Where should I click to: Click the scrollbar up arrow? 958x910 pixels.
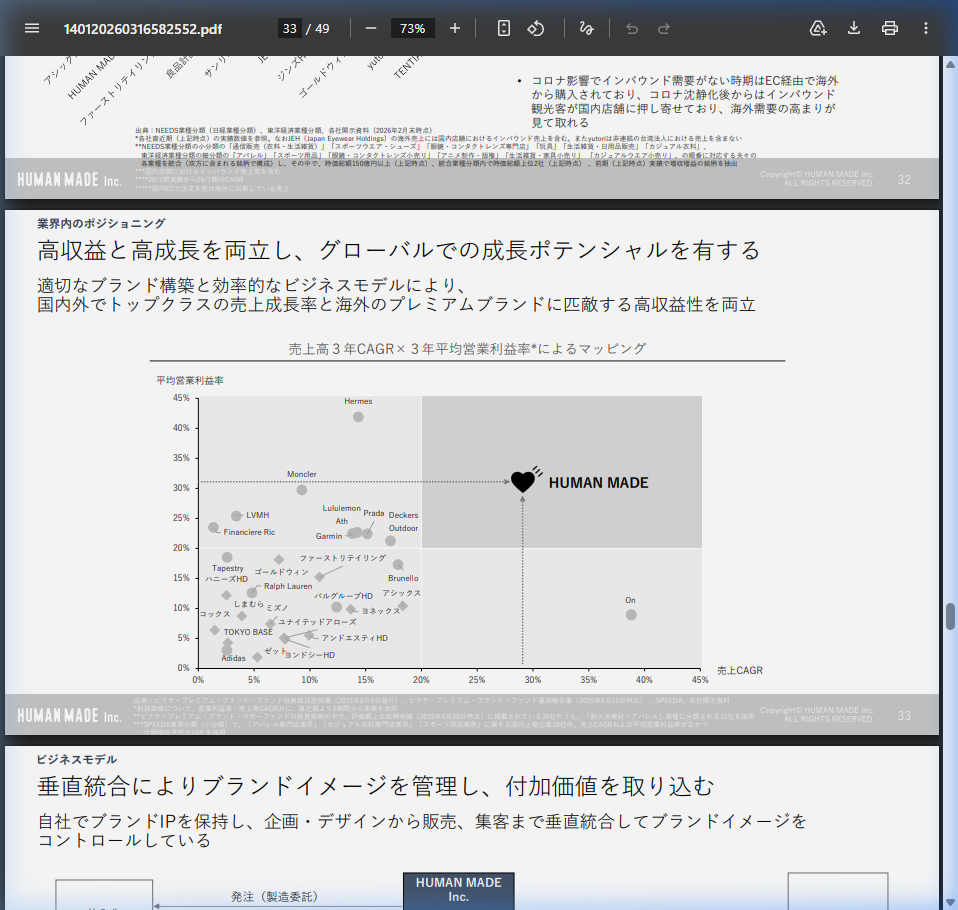point(951,64)
